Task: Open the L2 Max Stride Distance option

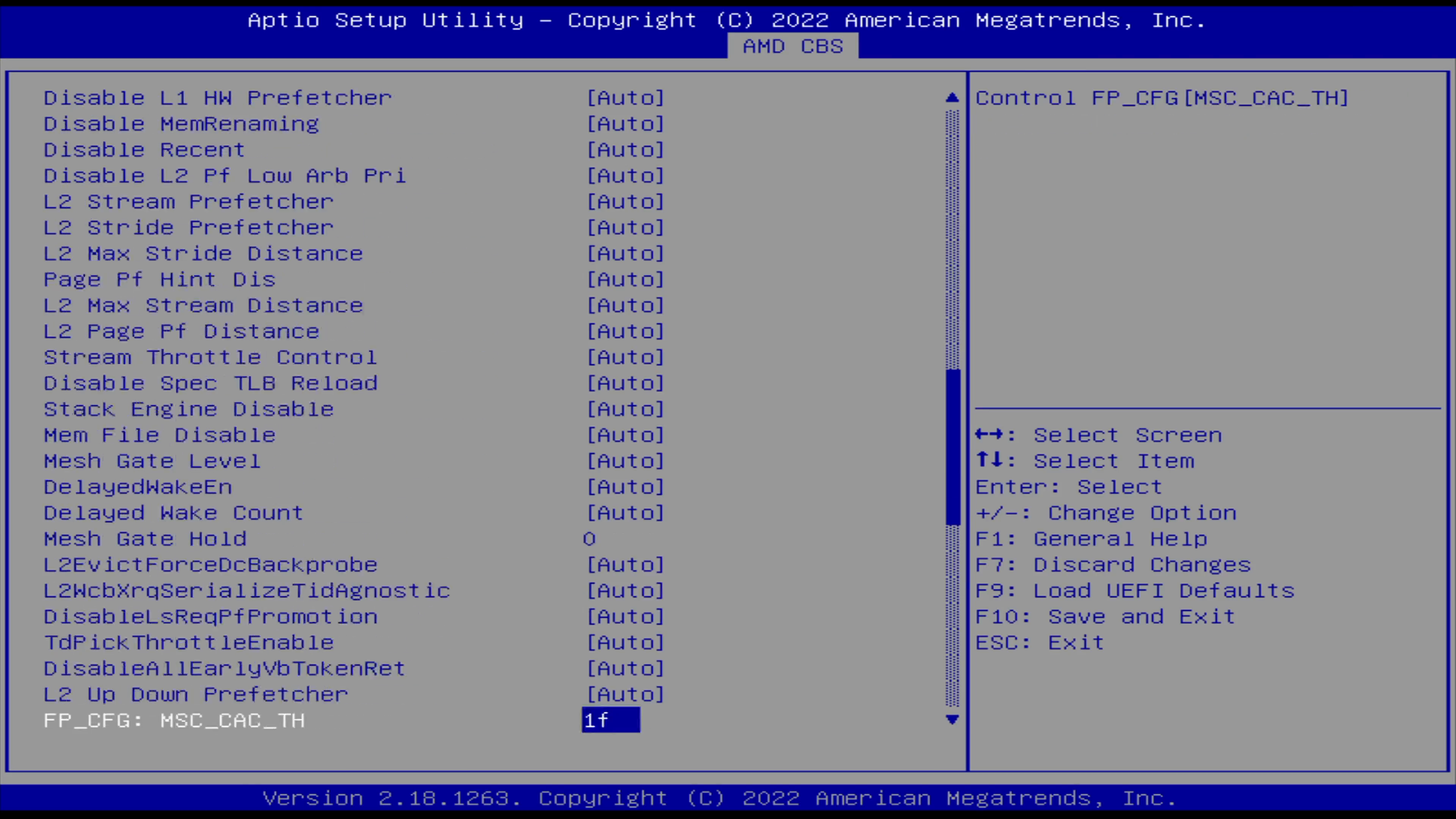Action: (626, 254)
